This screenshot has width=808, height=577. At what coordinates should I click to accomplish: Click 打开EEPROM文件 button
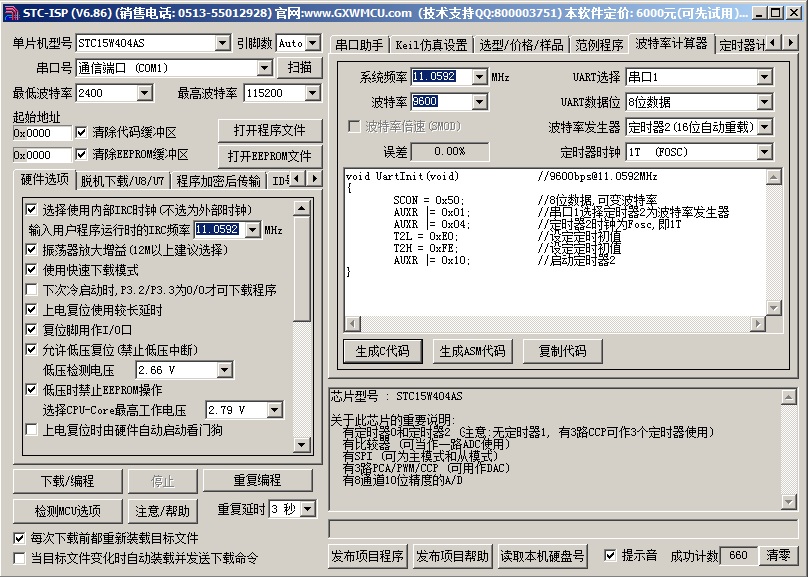pyautogui.click(x=270, y=156)
